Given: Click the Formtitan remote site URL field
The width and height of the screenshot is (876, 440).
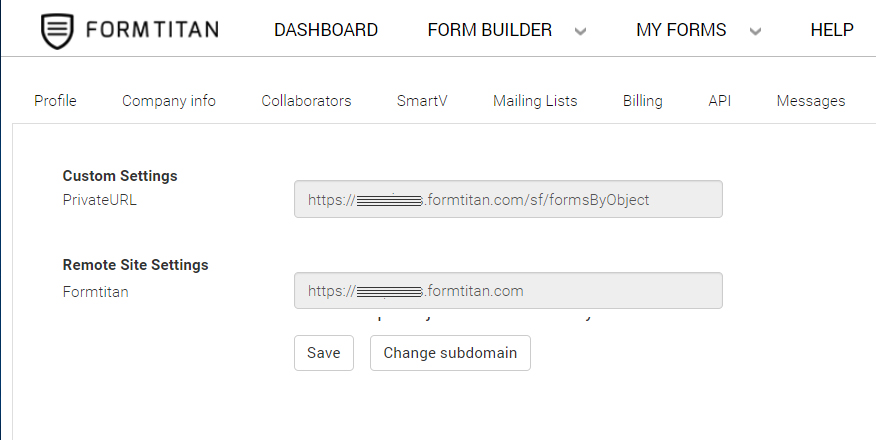Looking at the screenshot, I should tap(508, 291).
